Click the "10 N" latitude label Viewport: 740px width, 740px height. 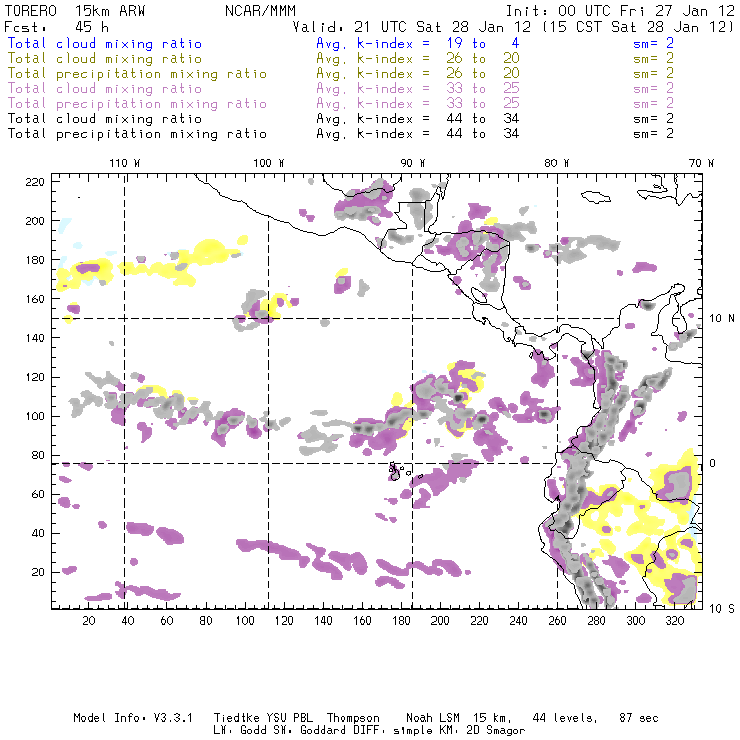pyautogui.click(x=722, y=319)
